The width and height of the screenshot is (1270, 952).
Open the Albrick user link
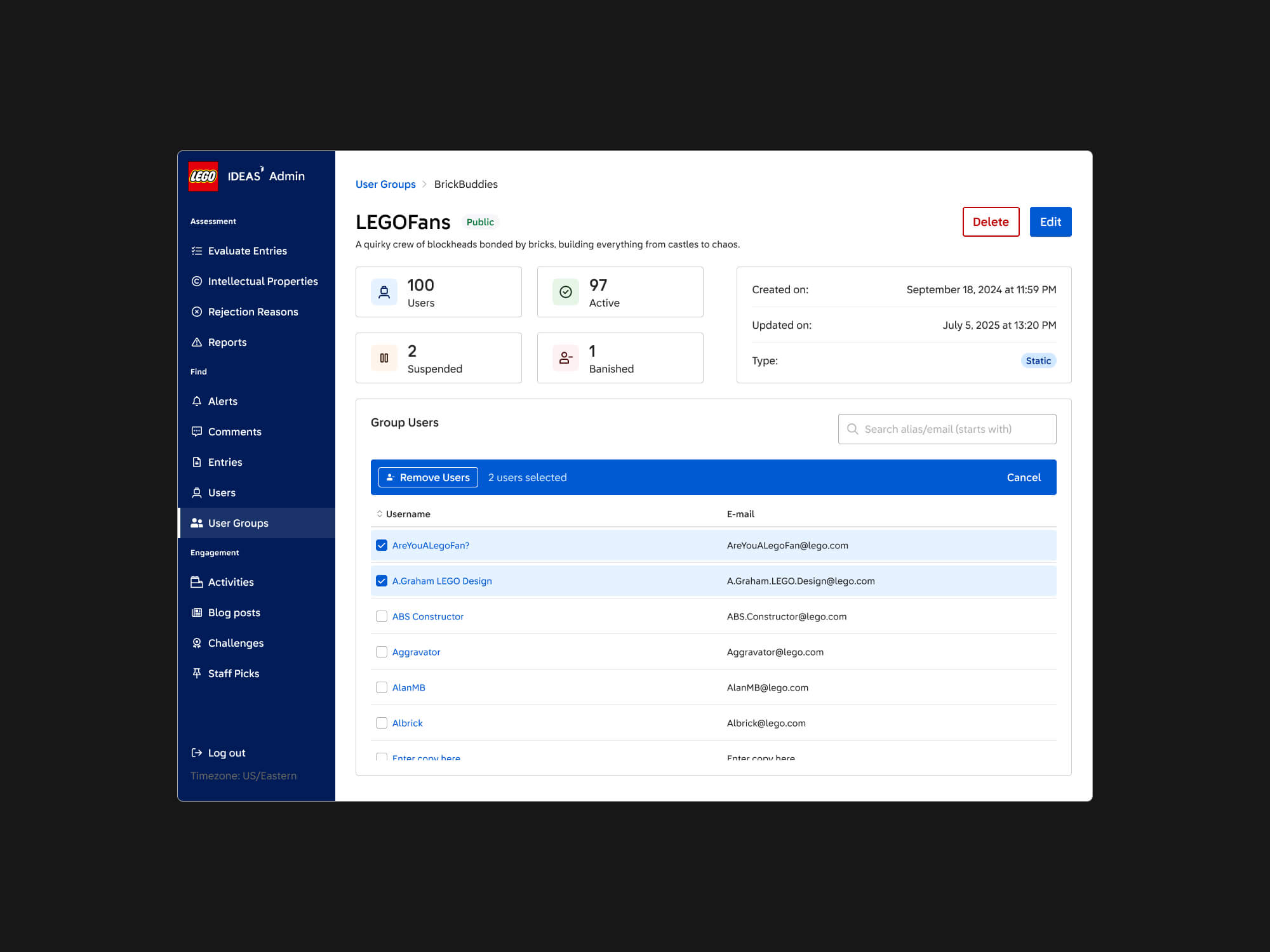pos(407,723)
